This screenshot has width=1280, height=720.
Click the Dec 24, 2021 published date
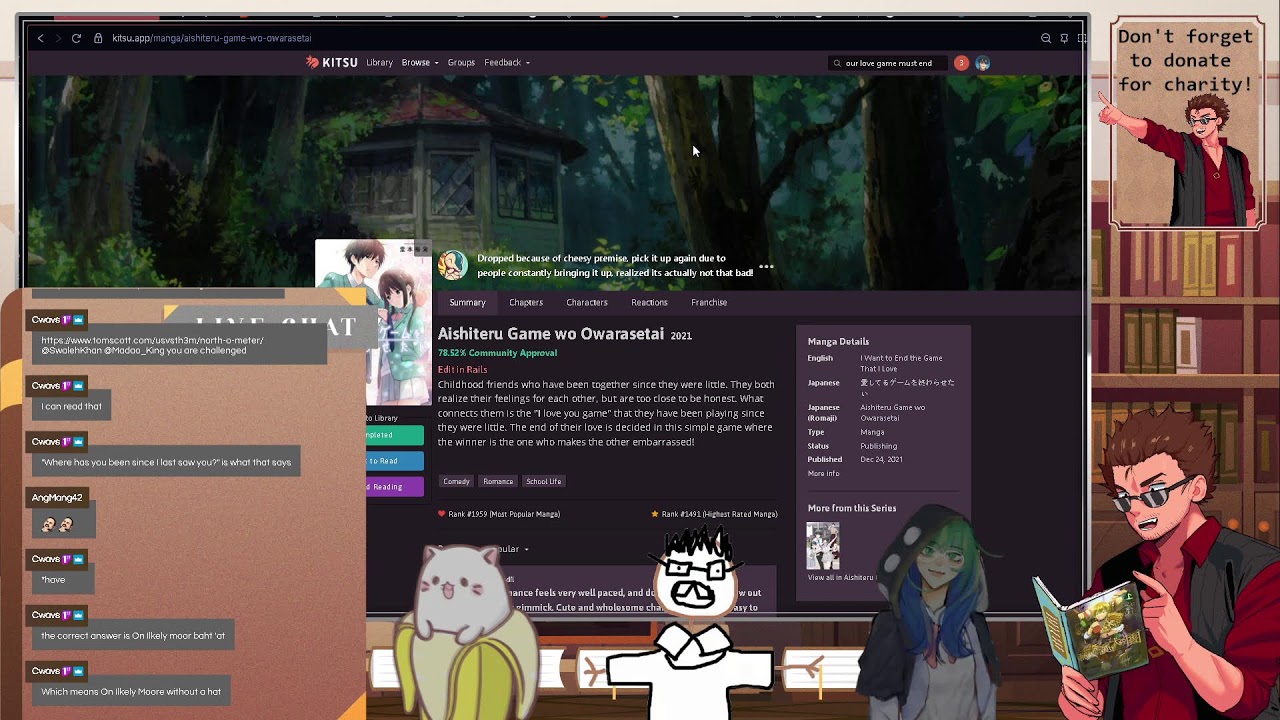(x=882, y=460)
